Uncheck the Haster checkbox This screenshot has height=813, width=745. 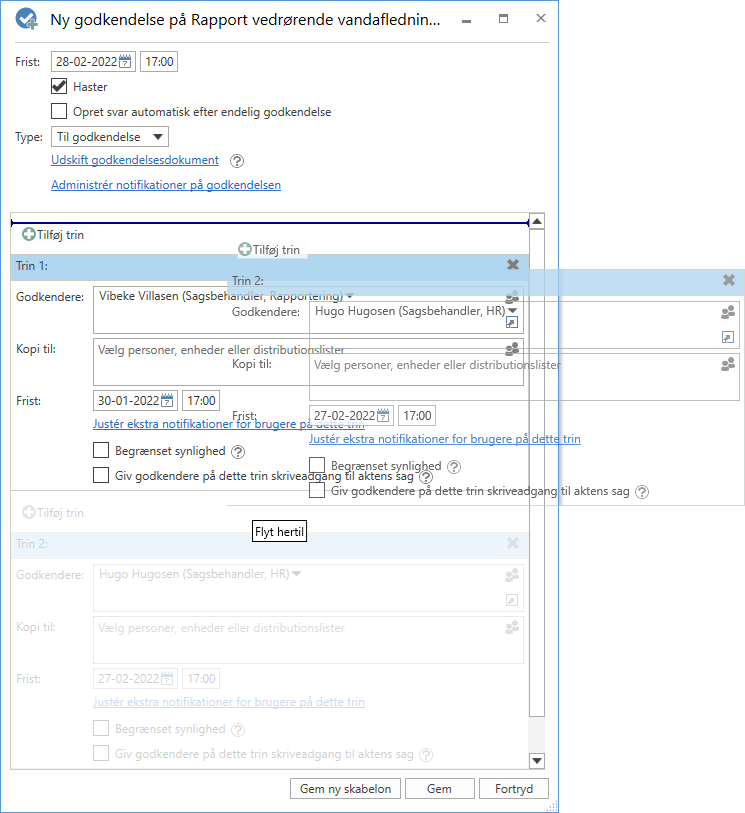(x=60, y=87)
